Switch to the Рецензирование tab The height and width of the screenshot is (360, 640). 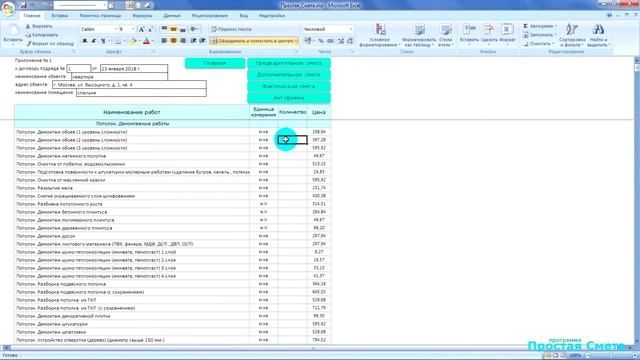click(210, 16)
